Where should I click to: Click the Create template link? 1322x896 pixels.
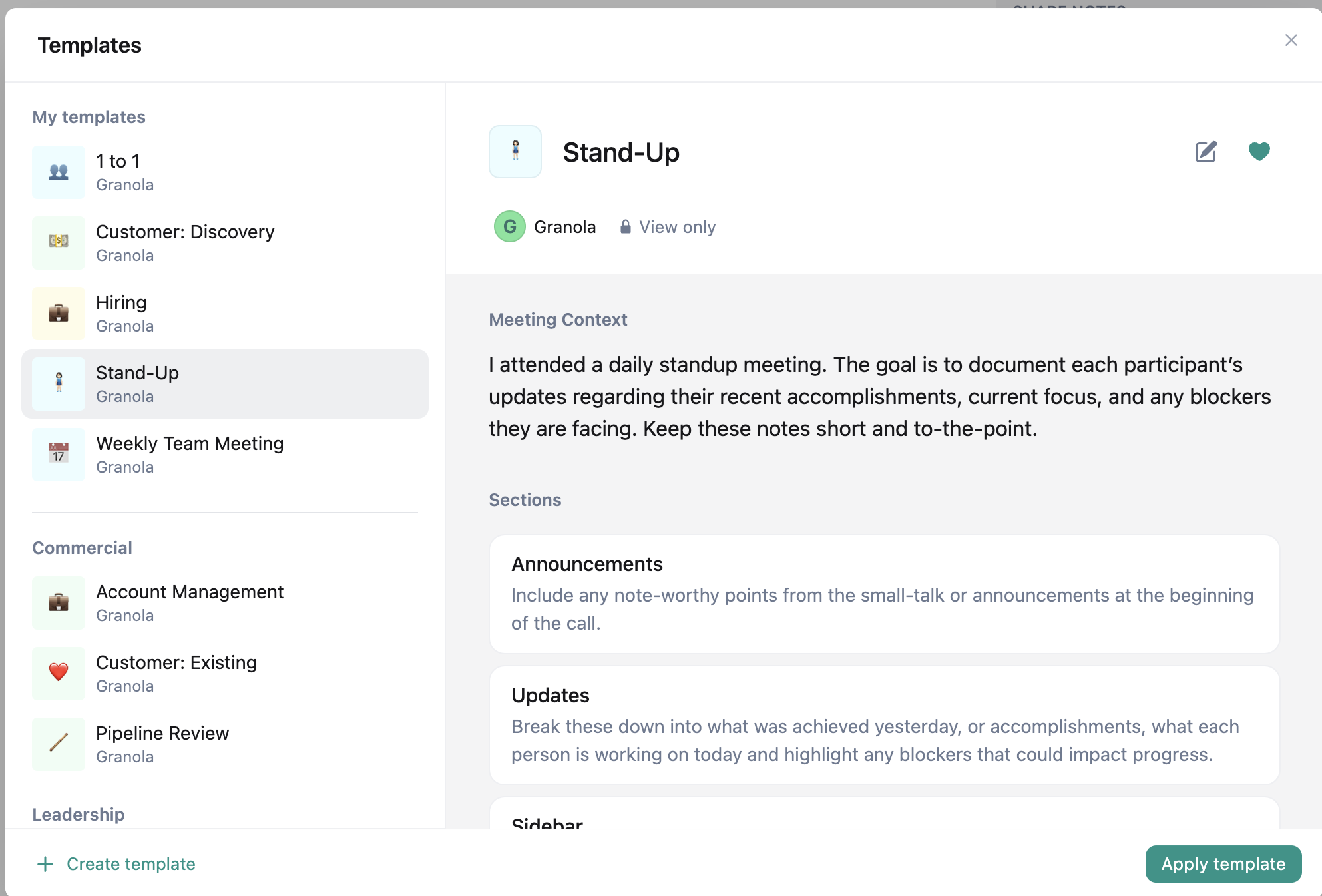[x=131, y=864]
